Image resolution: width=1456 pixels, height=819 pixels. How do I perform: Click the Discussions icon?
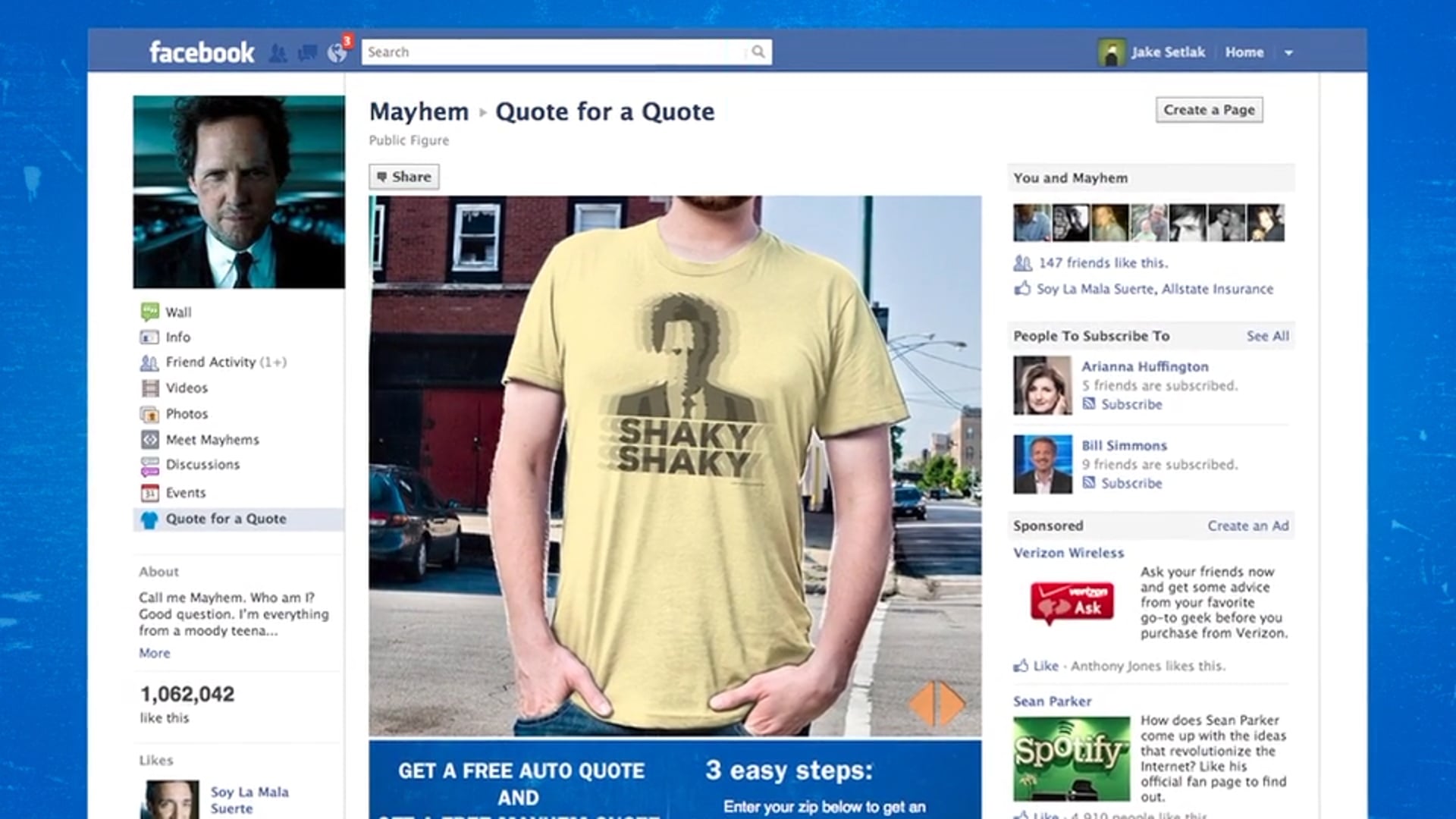point(149,466)
